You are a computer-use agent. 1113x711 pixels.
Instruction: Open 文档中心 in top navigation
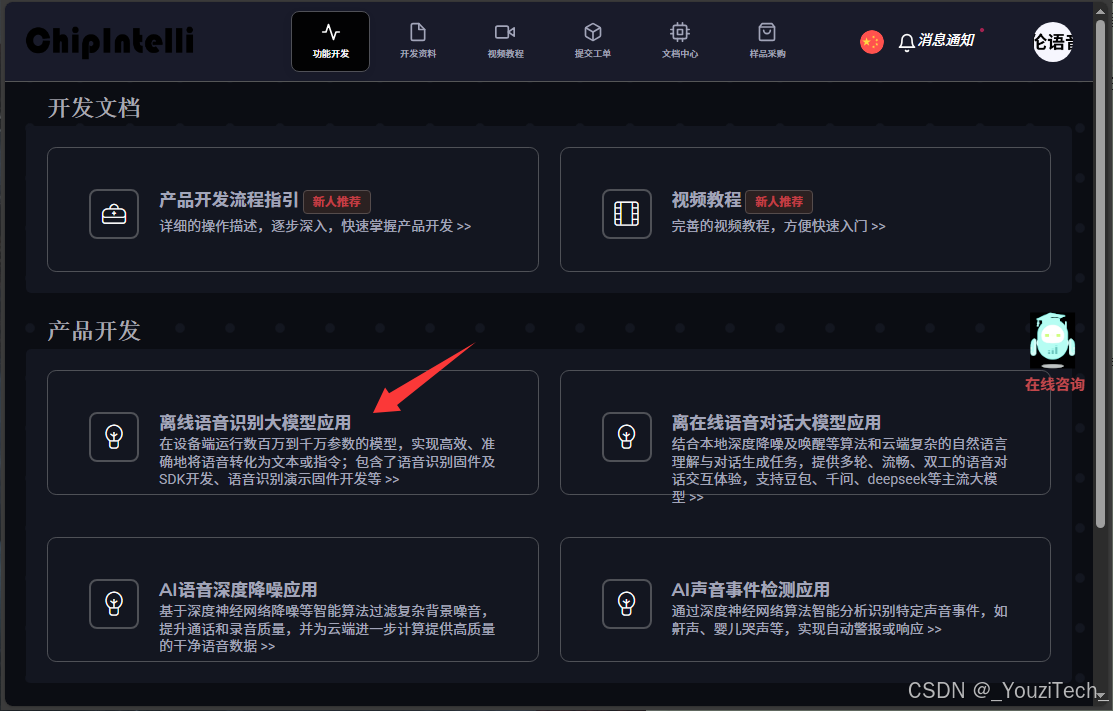pos(680,41)
